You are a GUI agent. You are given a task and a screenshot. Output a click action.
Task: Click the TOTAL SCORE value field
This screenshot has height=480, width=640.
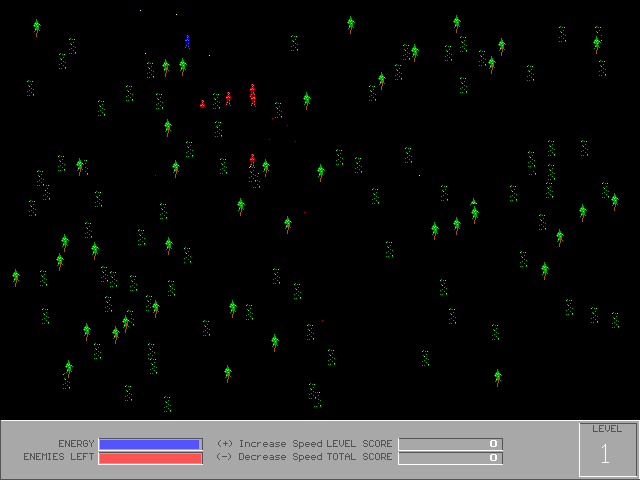(450, 458)
